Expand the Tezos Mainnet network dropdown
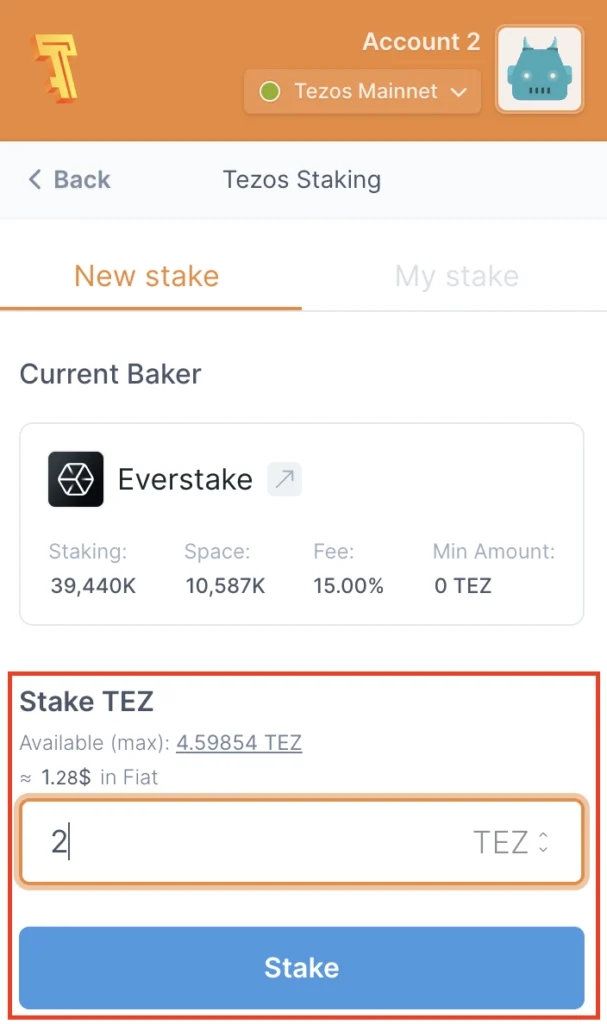The height and width of the screenshot is (1024, 607). tap(363, 92)
